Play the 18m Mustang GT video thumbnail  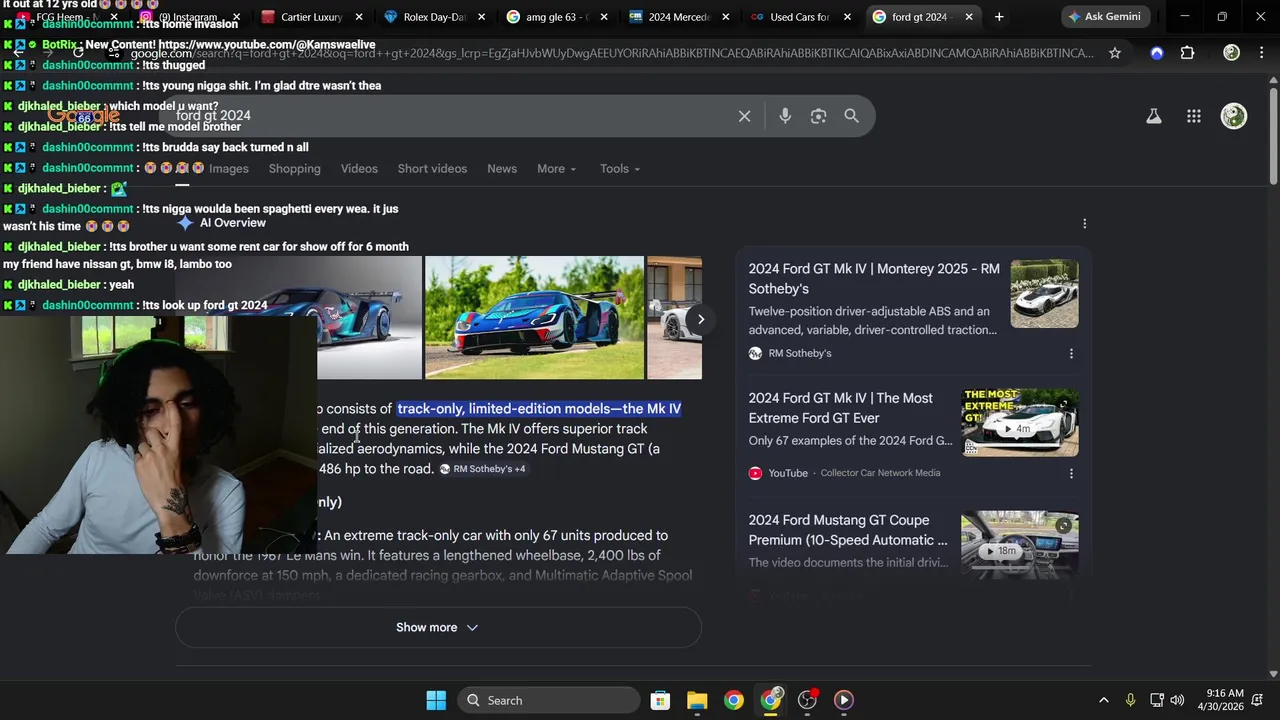(x=1020, y=545)
